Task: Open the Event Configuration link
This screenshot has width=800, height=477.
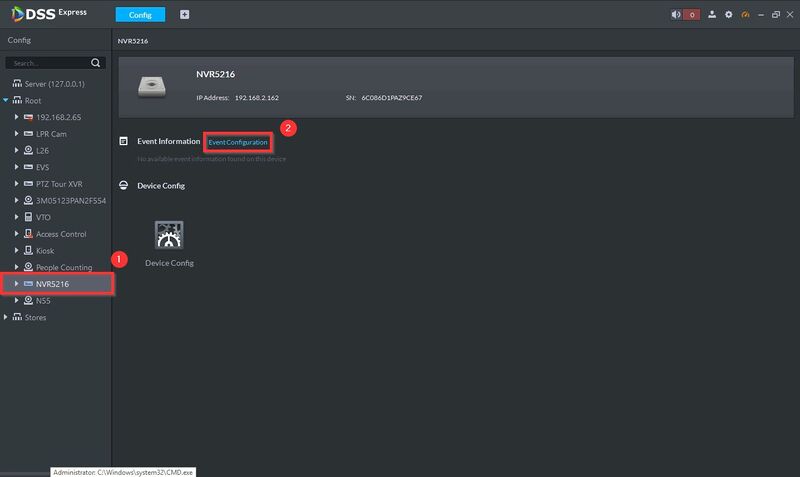Action: tap(238, 142)
